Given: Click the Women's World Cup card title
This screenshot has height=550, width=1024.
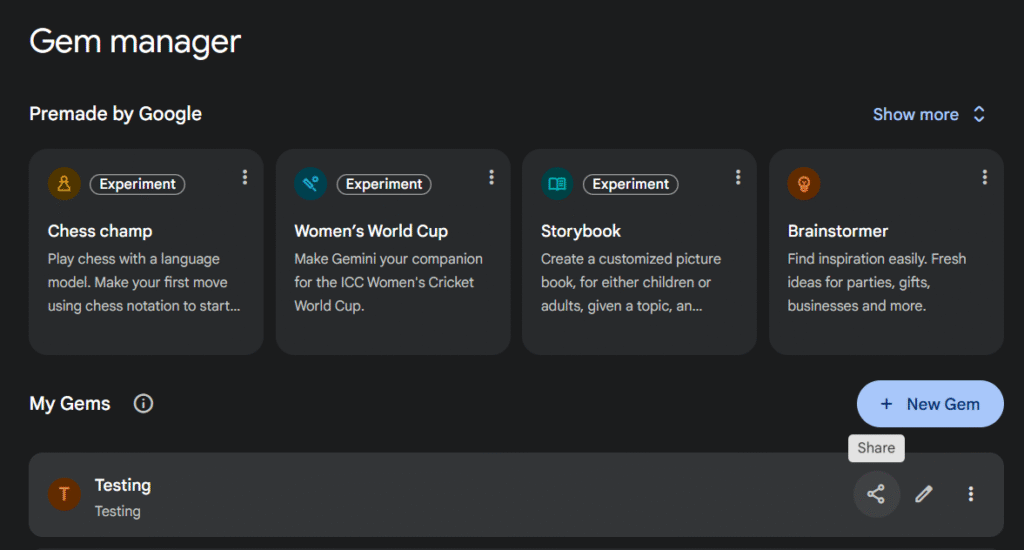Looking at the screenshot, I should [x=371, y=231].
